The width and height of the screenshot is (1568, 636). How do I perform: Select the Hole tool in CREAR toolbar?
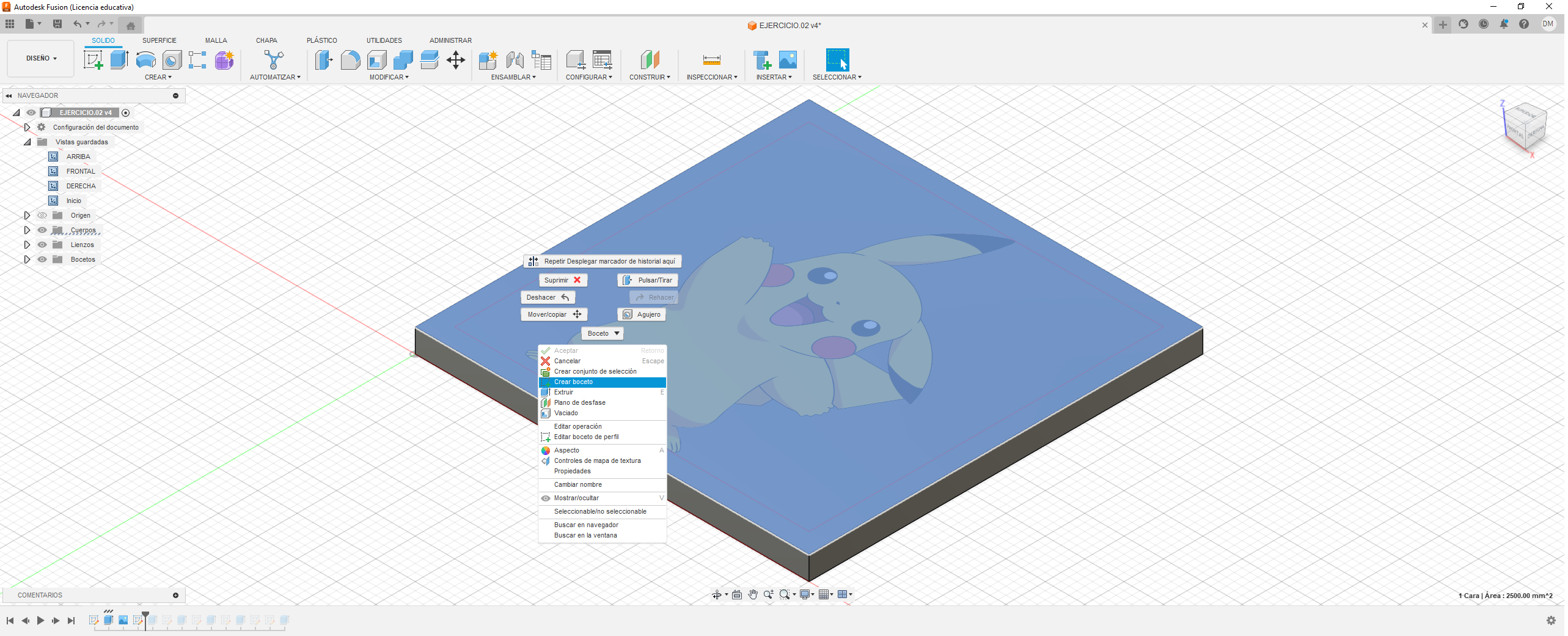172,60
